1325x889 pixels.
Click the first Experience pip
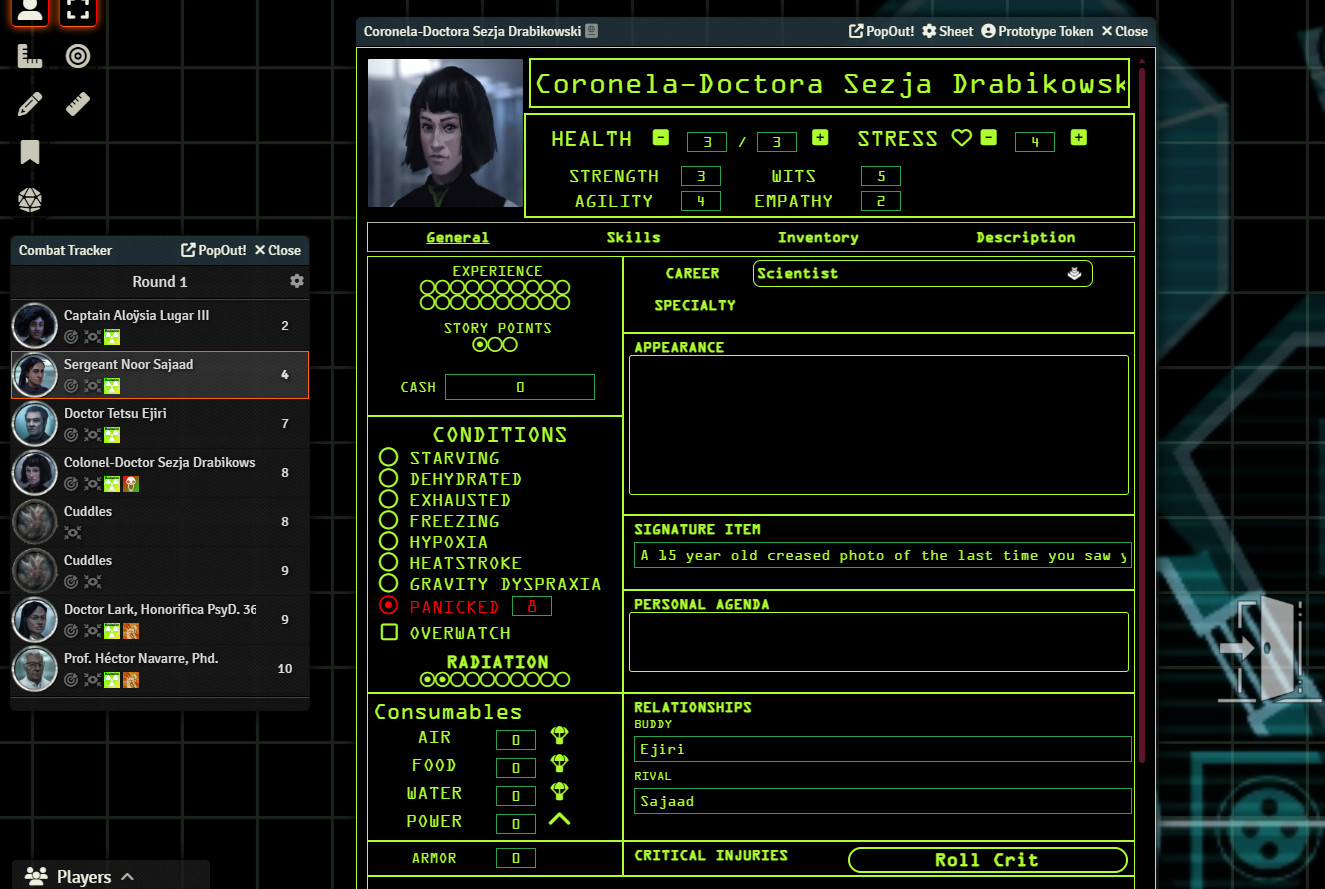(x=428, y=288)
